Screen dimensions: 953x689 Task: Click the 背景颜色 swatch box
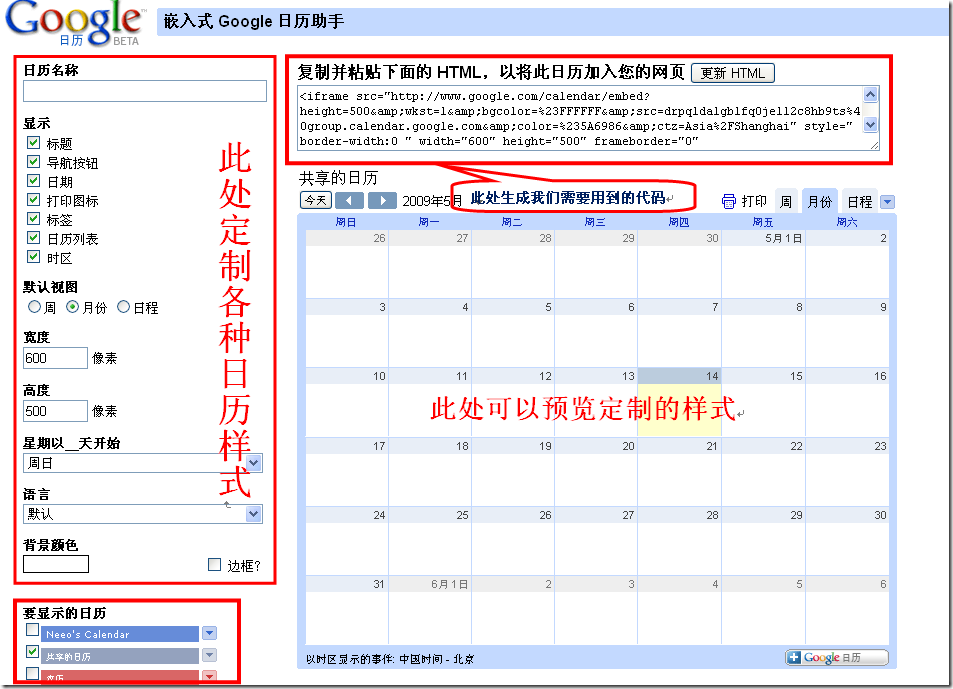(x=56, y=564)
